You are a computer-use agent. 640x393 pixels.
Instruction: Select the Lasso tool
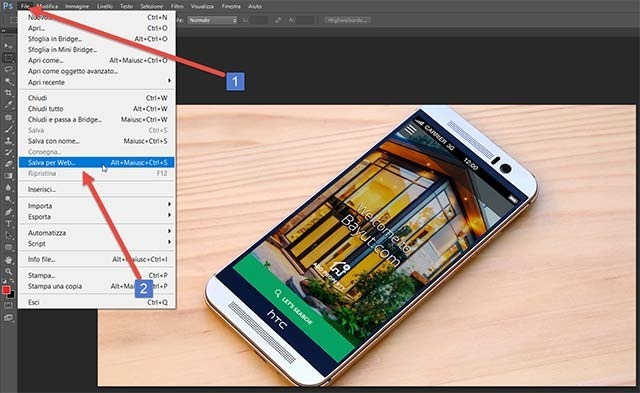point(8,70)
